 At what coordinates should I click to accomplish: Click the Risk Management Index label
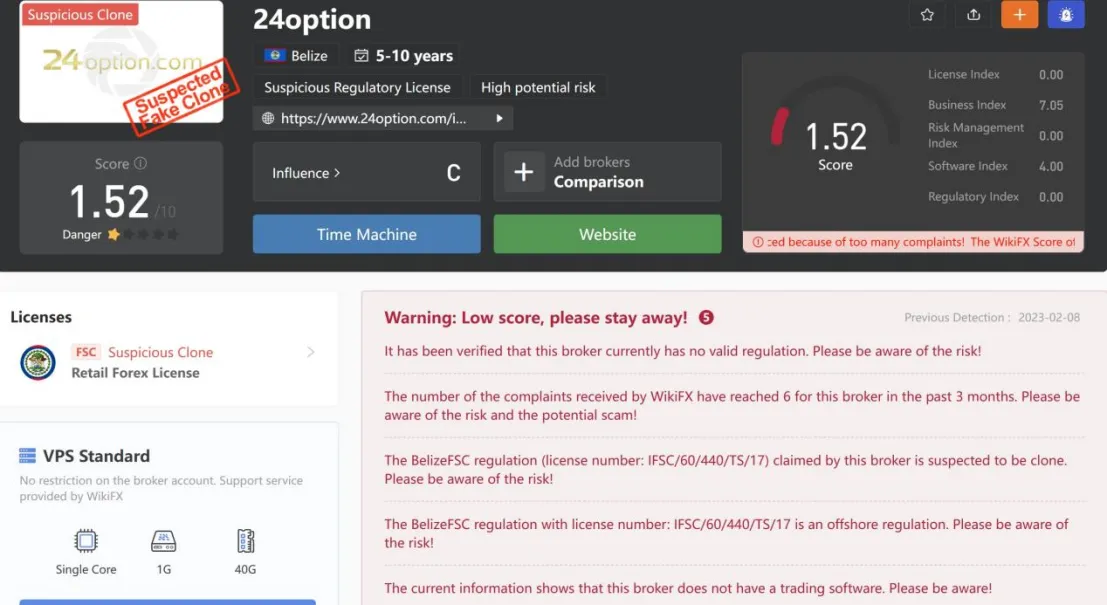(x=976, y=135)
